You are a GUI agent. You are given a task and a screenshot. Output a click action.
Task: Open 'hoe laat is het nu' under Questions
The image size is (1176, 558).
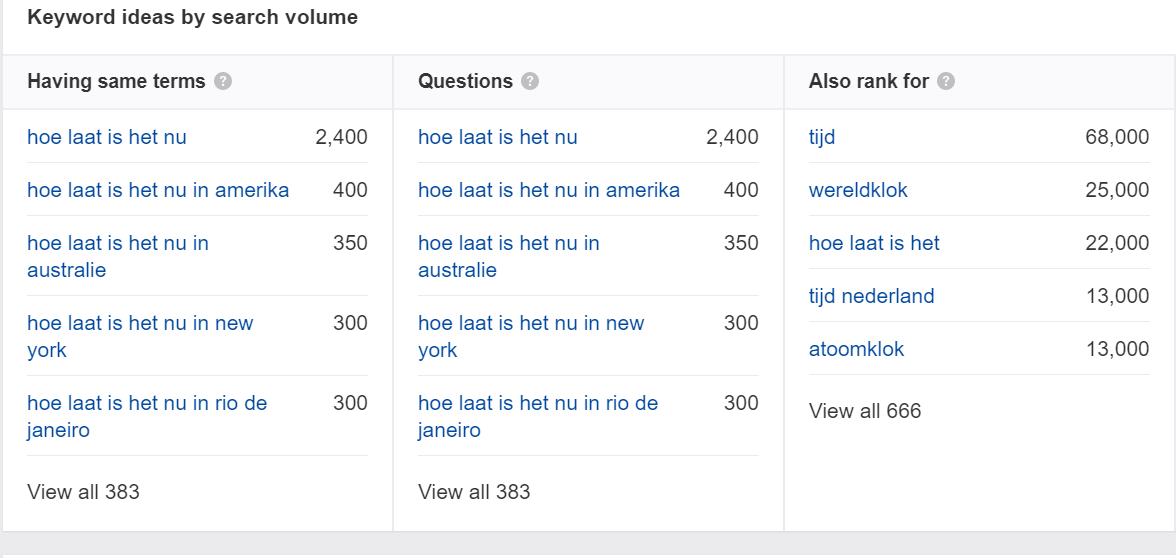[497, 137]
